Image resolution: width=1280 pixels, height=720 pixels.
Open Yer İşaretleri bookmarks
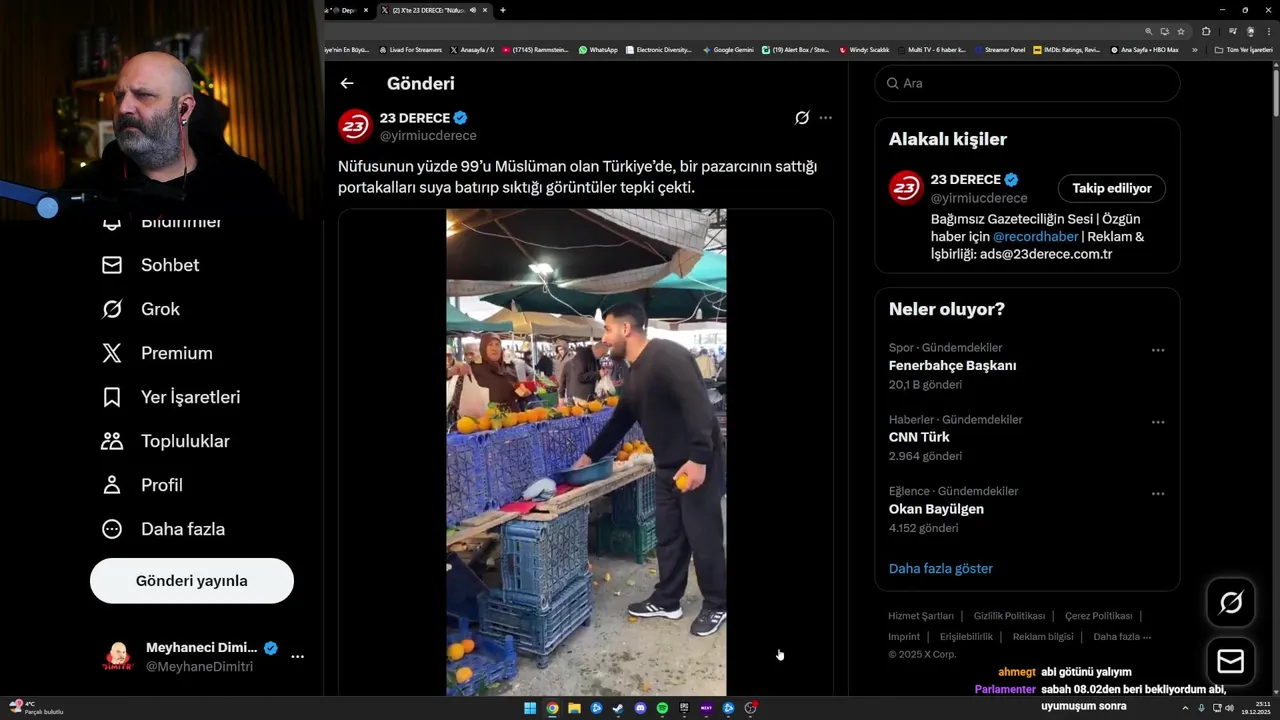click(171, 397)
